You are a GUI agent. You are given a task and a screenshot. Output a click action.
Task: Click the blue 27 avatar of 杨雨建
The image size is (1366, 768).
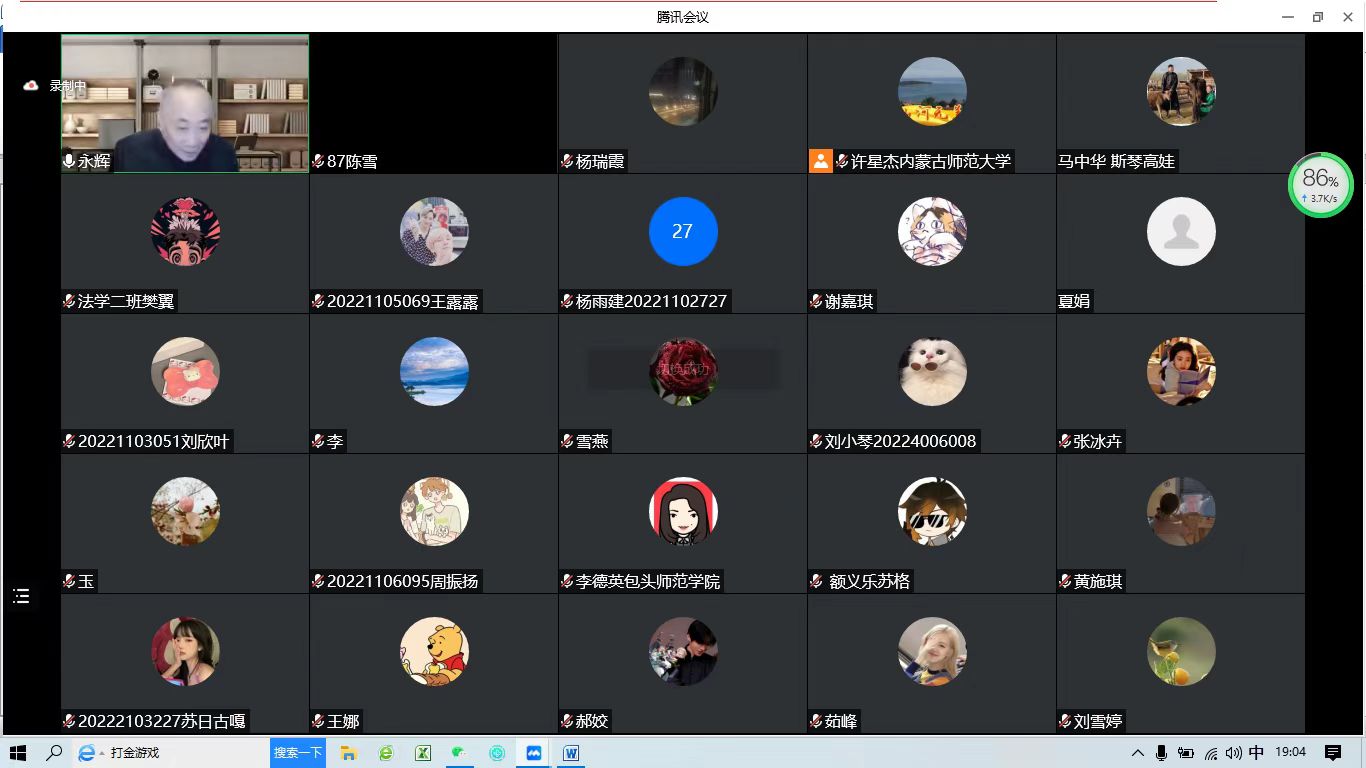682,232
